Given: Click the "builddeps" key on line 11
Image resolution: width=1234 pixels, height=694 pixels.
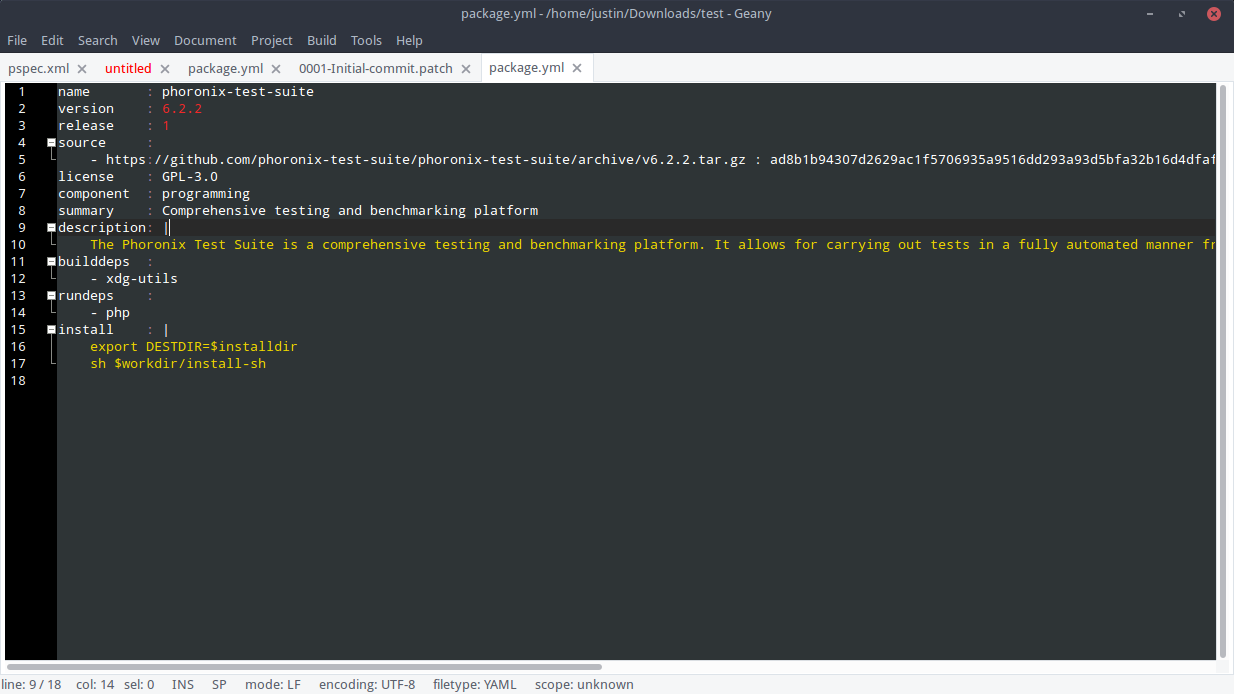Looking at the screenshot, I should click(94, 262).
